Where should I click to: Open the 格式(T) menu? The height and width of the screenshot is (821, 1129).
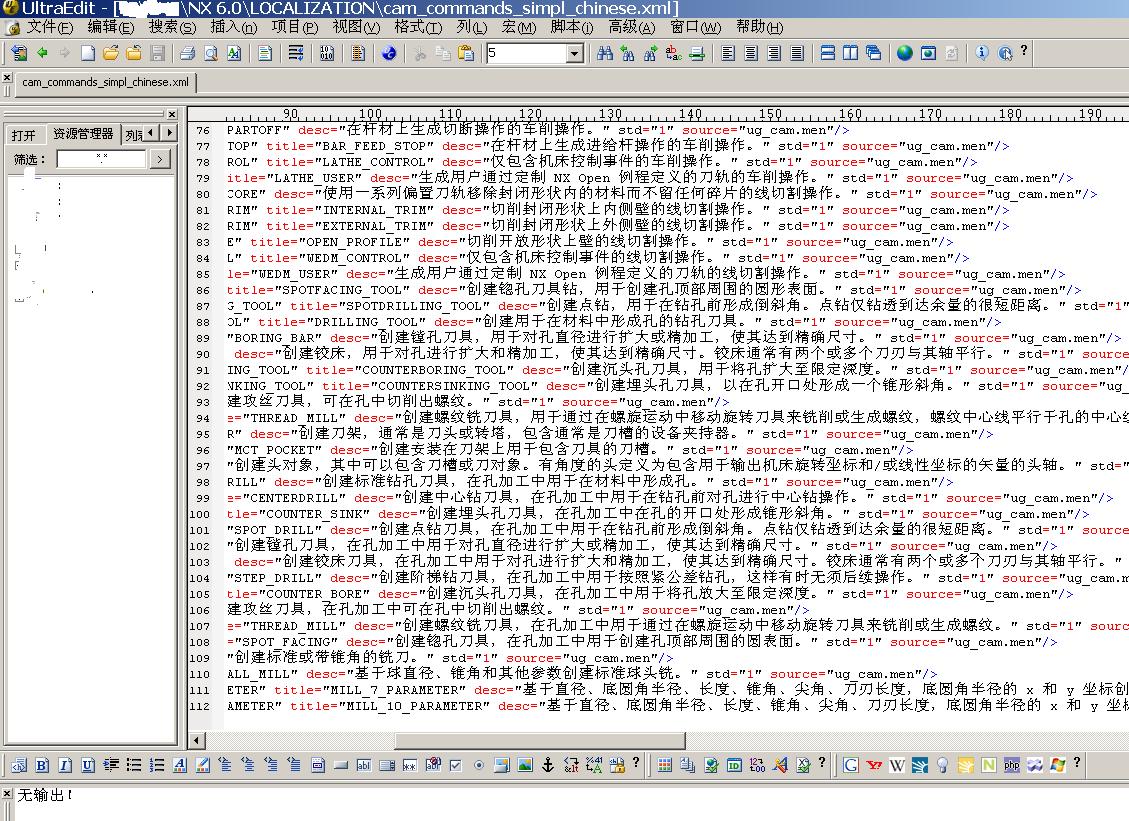tap(418, 27)
